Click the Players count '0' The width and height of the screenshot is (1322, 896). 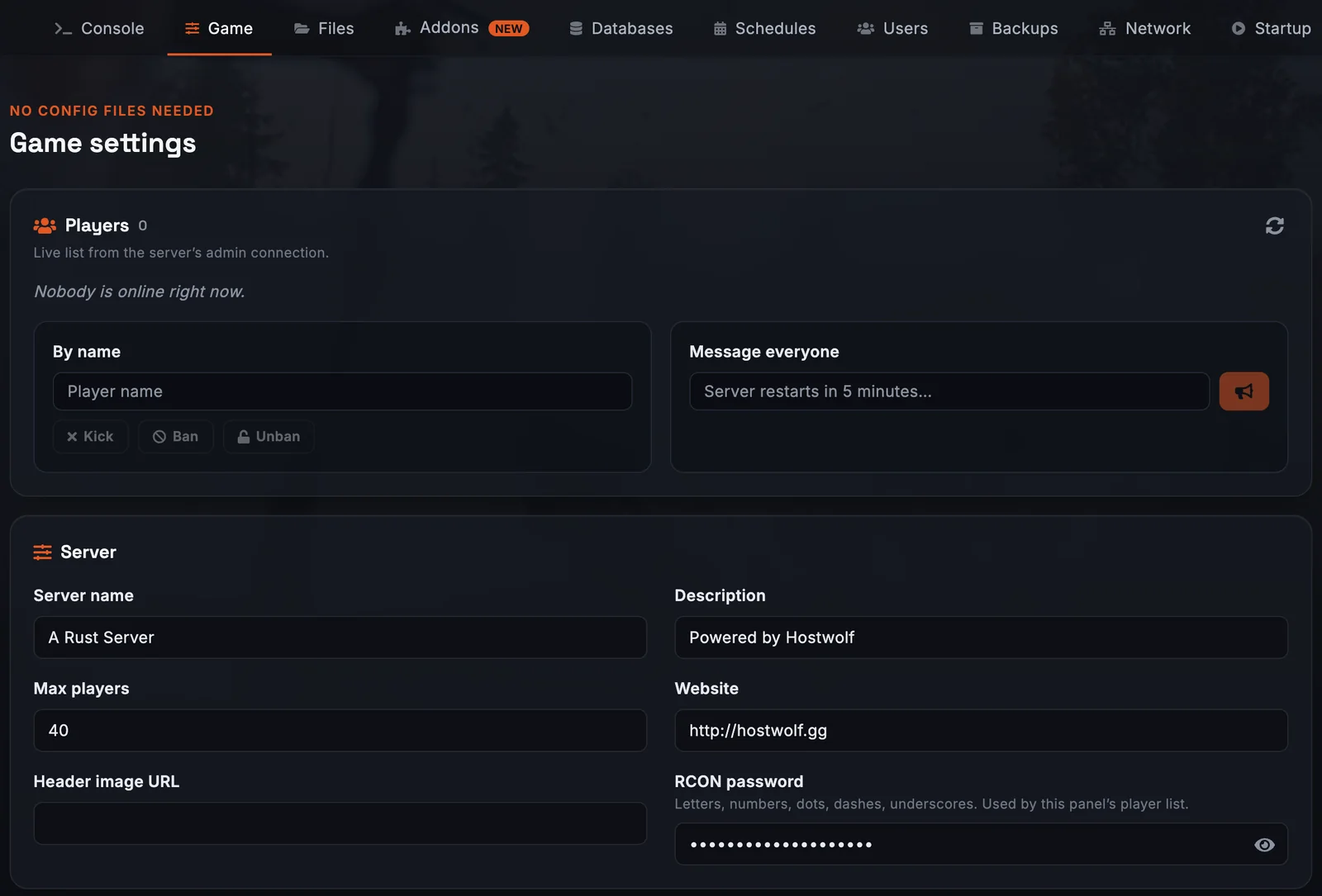coord(142,225)
